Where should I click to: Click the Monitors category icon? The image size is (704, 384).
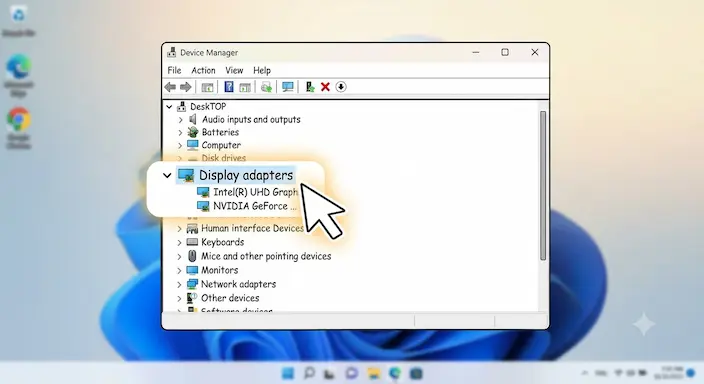click(192, 270)
